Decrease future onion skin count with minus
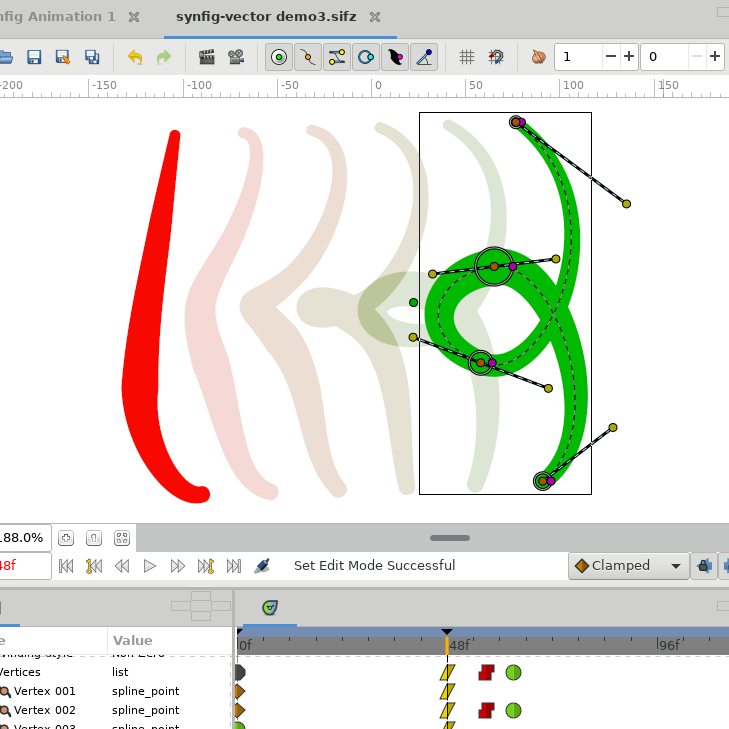The height and width of the screenshot is (729, 729). coord(696,57)
